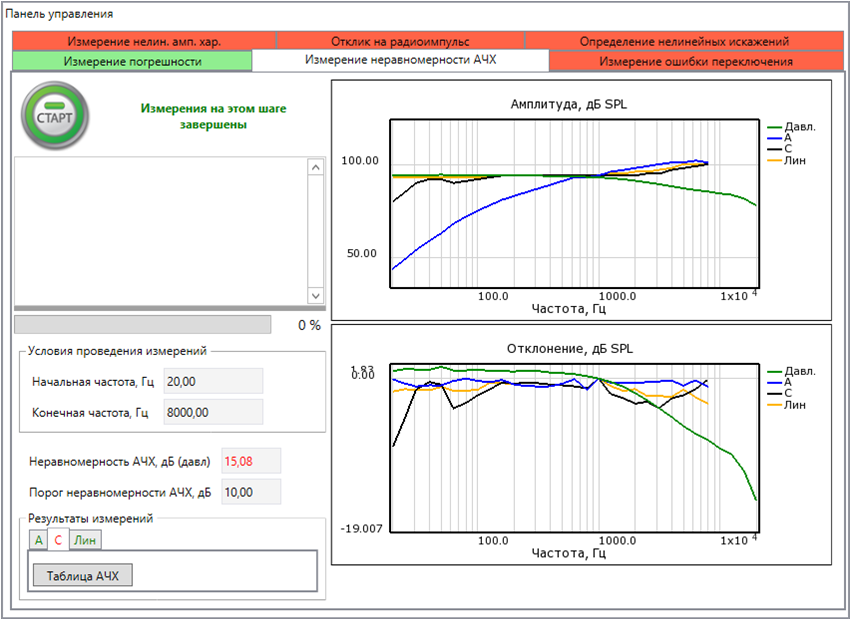The height and width of the screenshot is (620, 851).
Task: Select the 'Измерение погрешности' tab
Action: (132, 61)
